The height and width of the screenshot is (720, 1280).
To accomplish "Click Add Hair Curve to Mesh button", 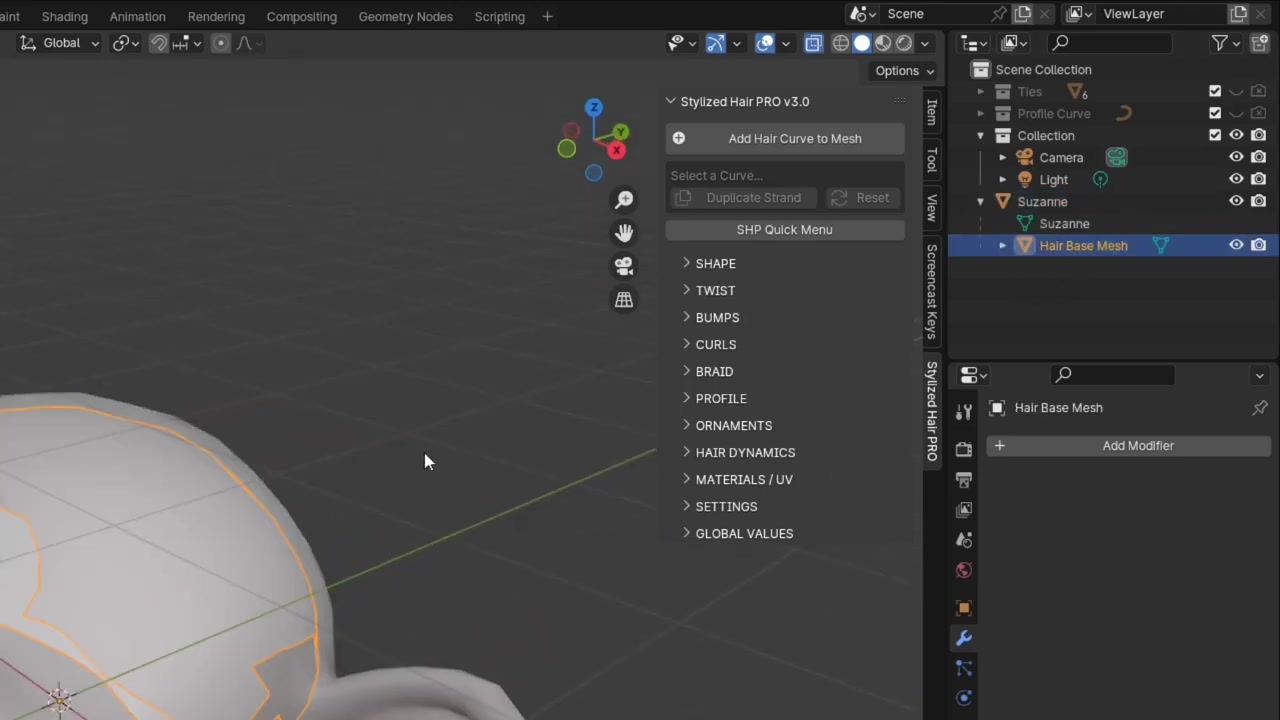I will [785, 138].
